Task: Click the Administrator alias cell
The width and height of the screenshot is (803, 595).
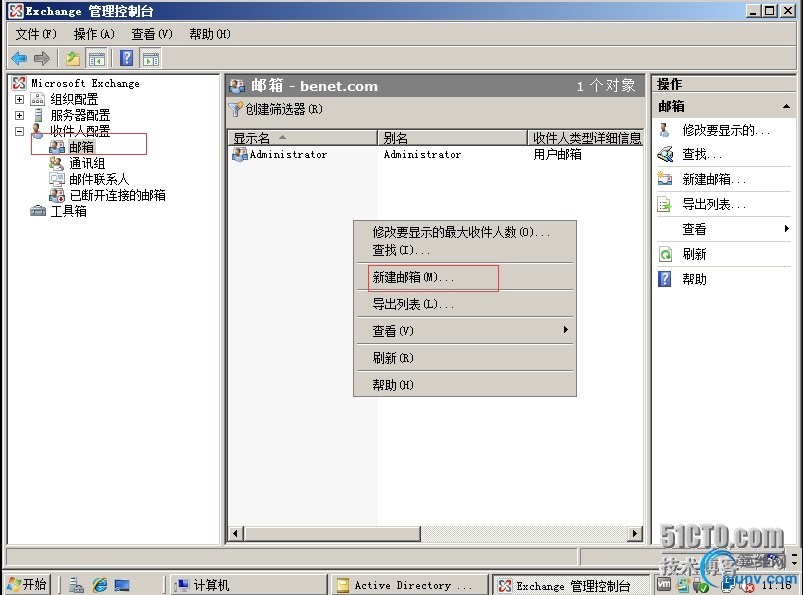Action: pos(422,154)
